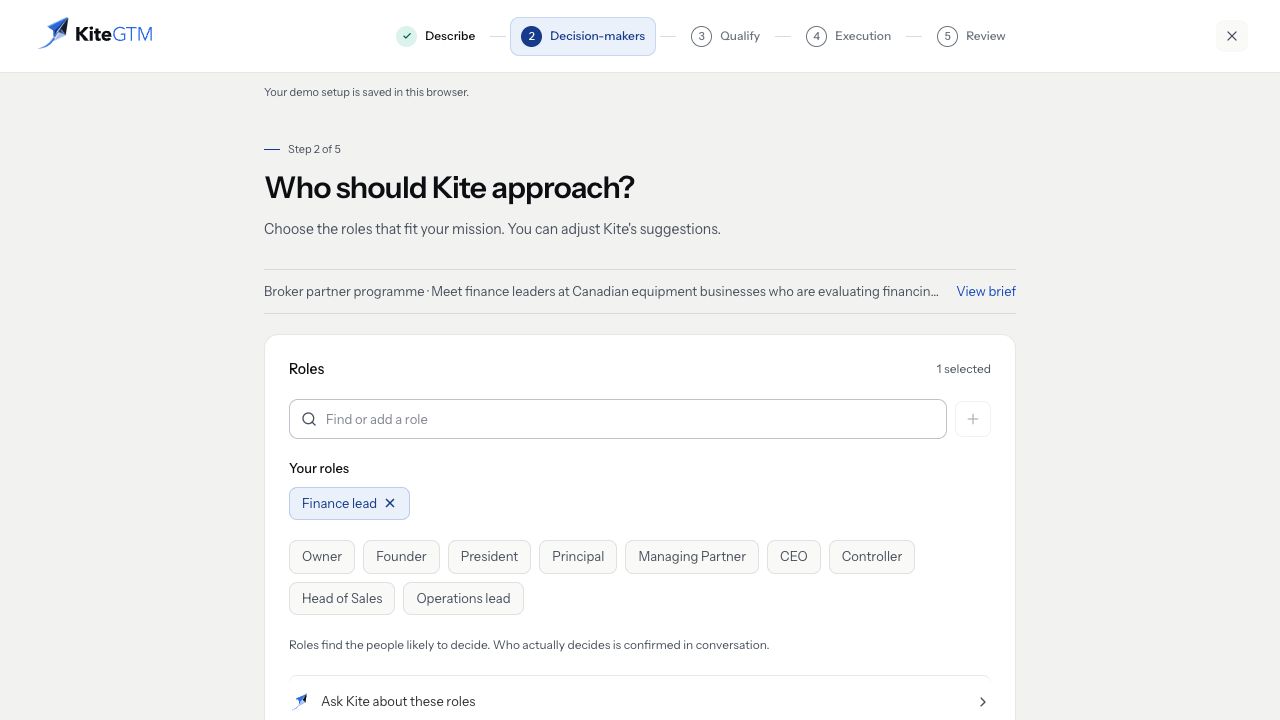Click the 'Your demo setup is saved' notice
Viewport: 1280px width, 720px height.
(366, 92)
